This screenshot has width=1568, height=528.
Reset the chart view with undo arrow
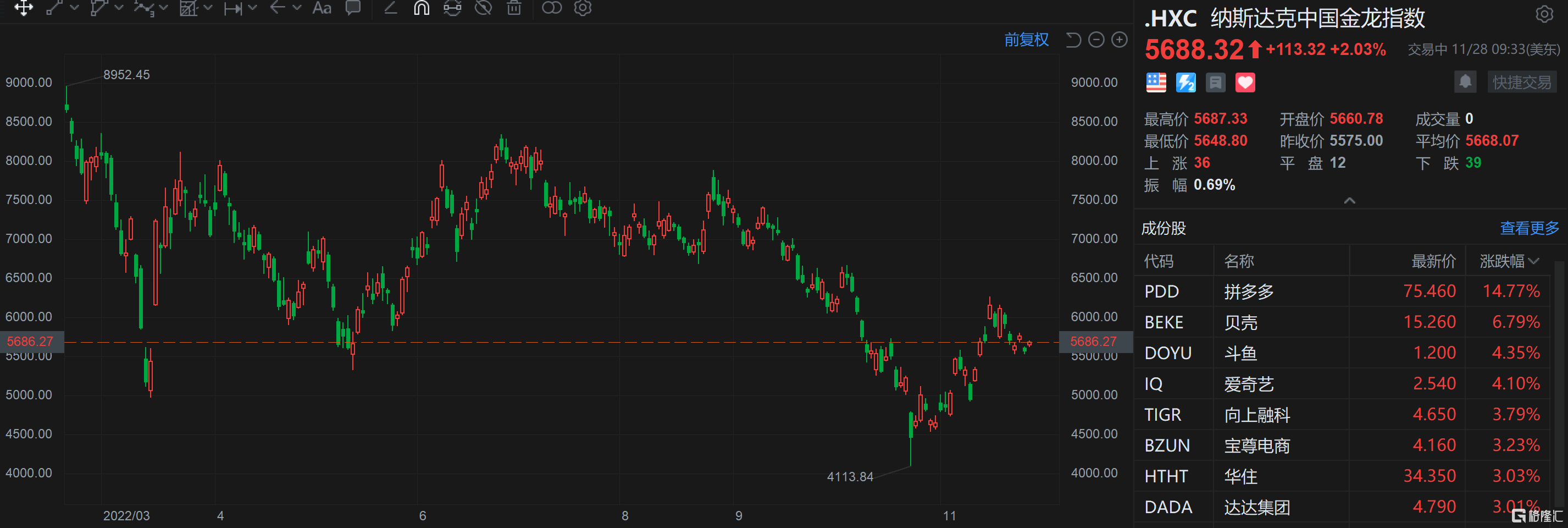pyautogui.click(x=1073, y=40)
